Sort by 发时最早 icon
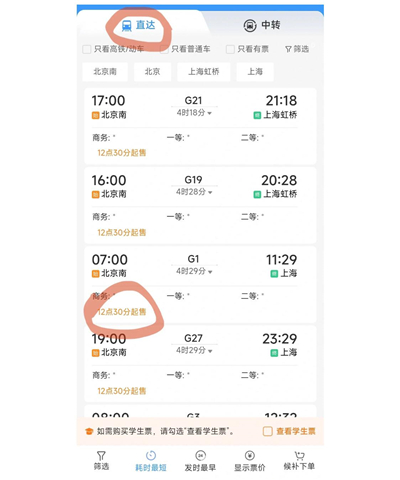 (x=200, y=455)
